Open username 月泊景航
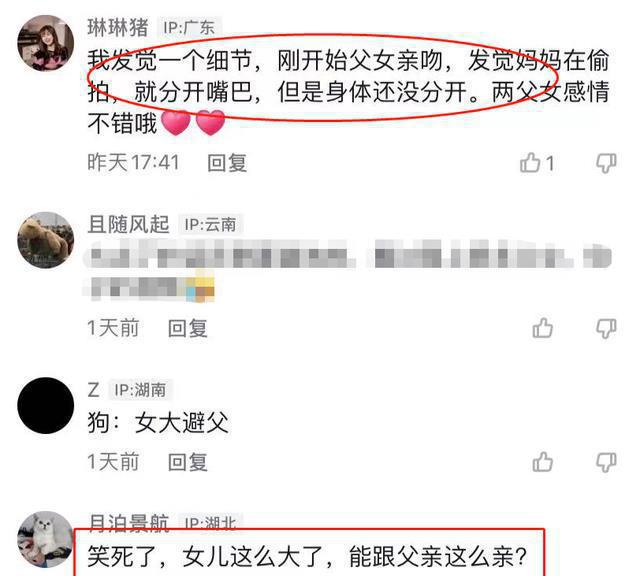 [128, 523]
